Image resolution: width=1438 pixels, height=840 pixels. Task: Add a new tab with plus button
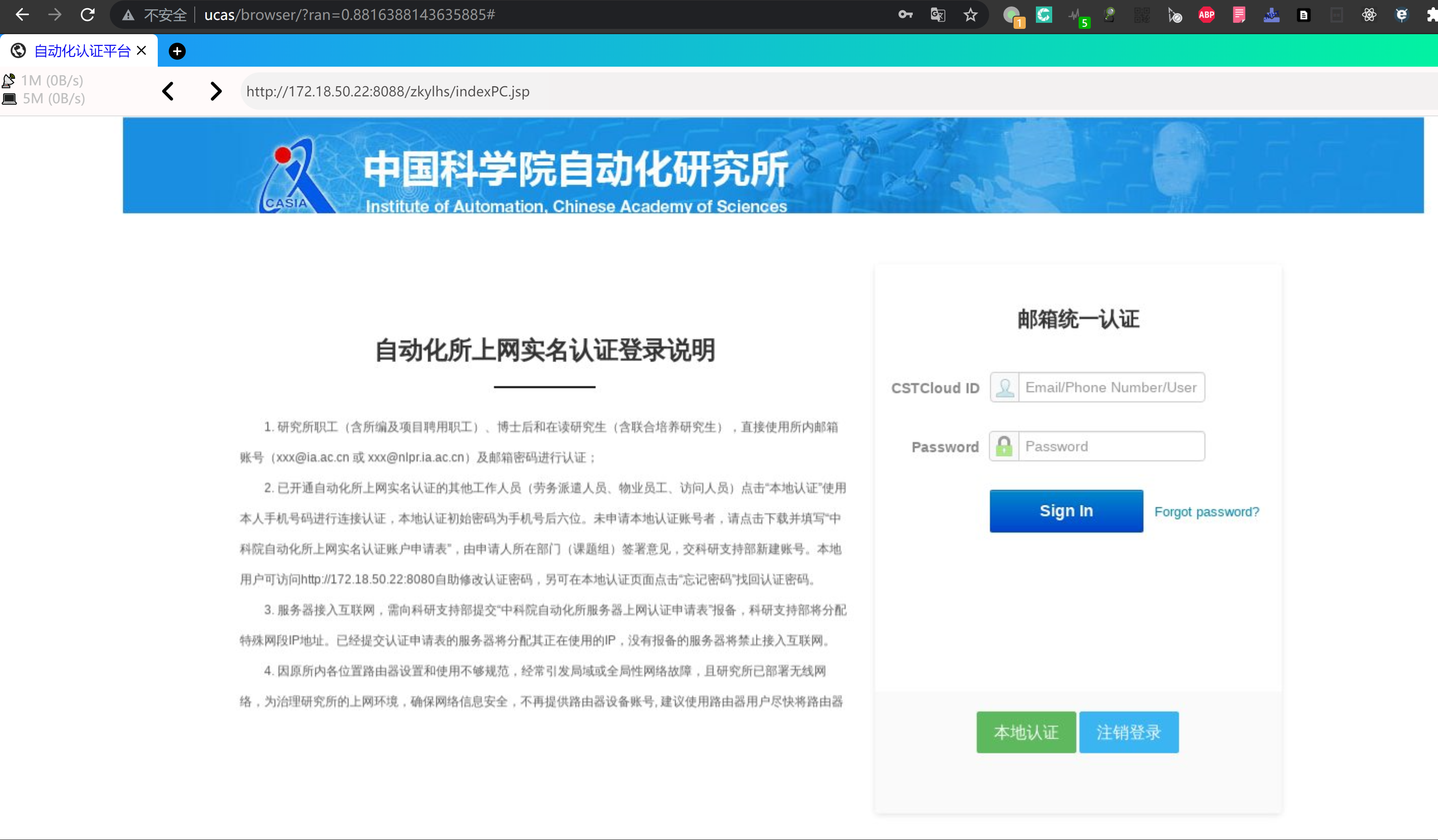(177, 51)
